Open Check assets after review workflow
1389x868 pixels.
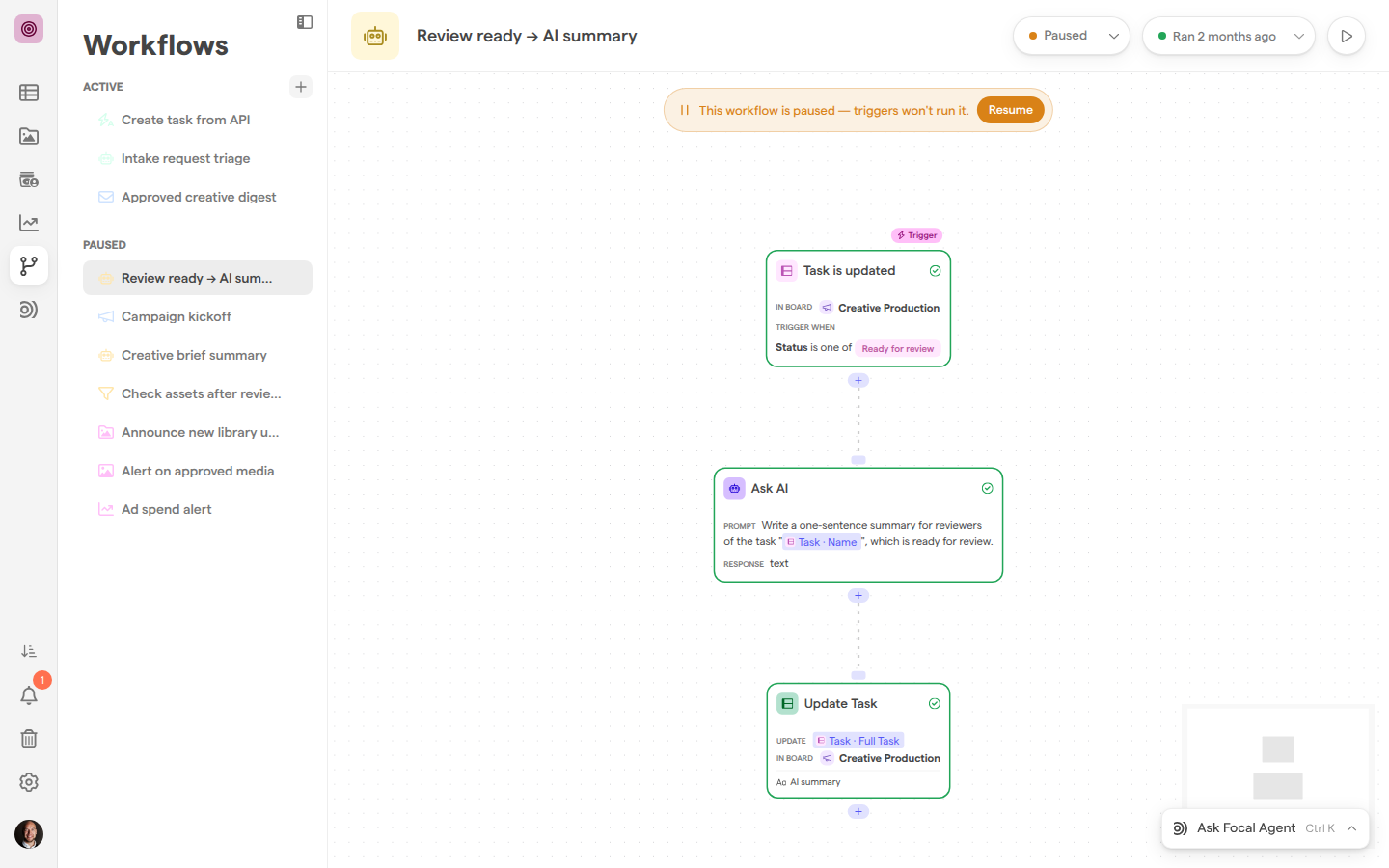tap(198, 393)
